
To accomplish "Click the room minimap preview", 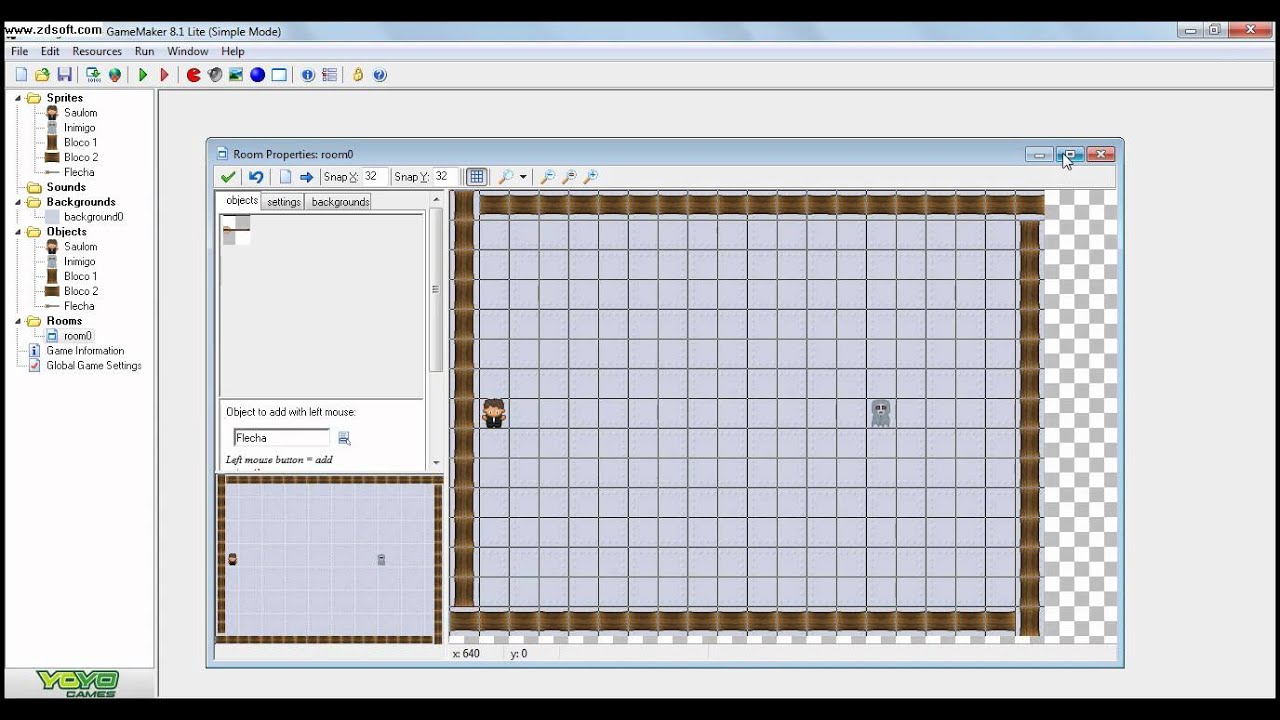I will click(x=329, y=560).
